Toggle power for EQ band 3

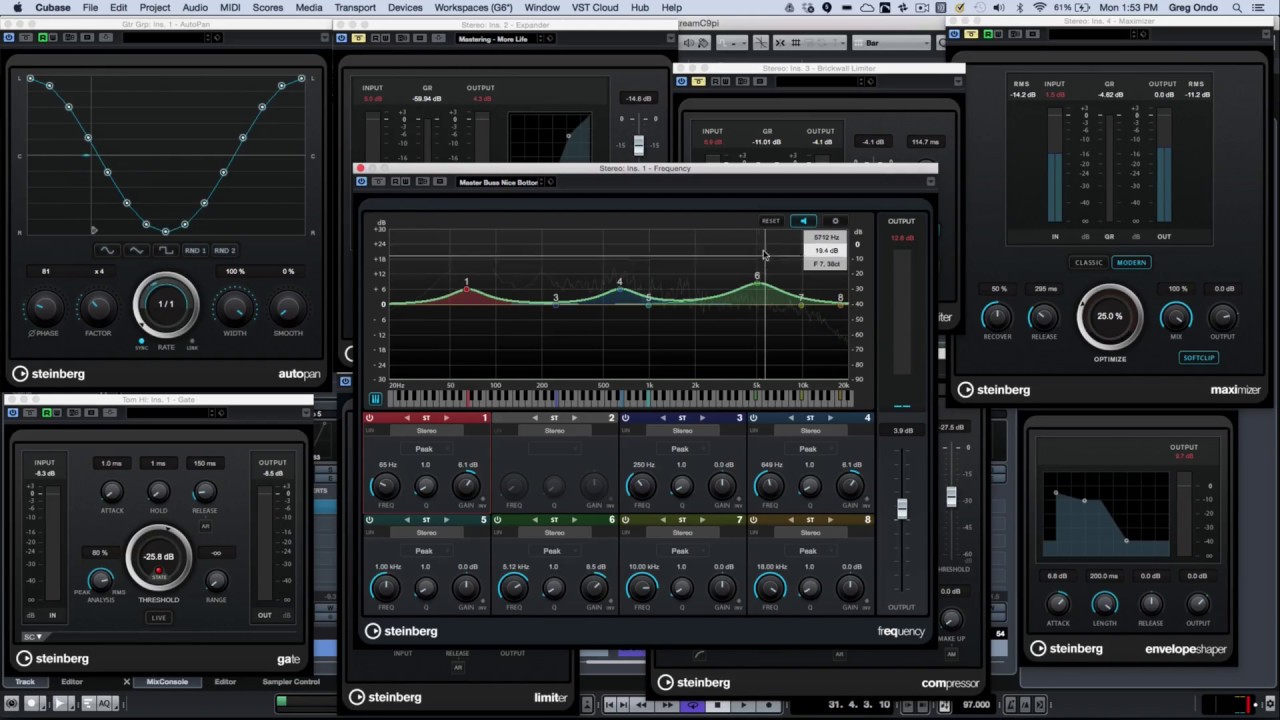[626, 418]
